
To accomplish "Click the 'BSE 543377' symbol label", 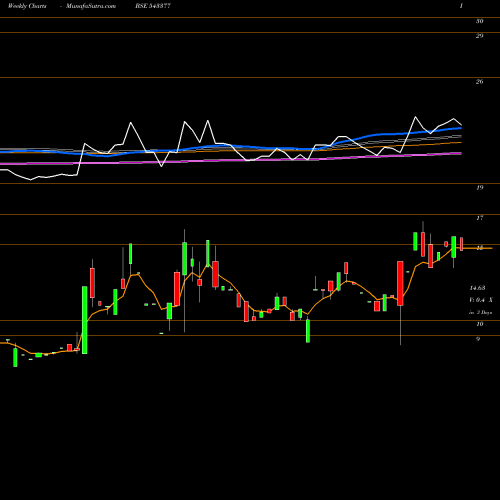I will pos(153,6).
